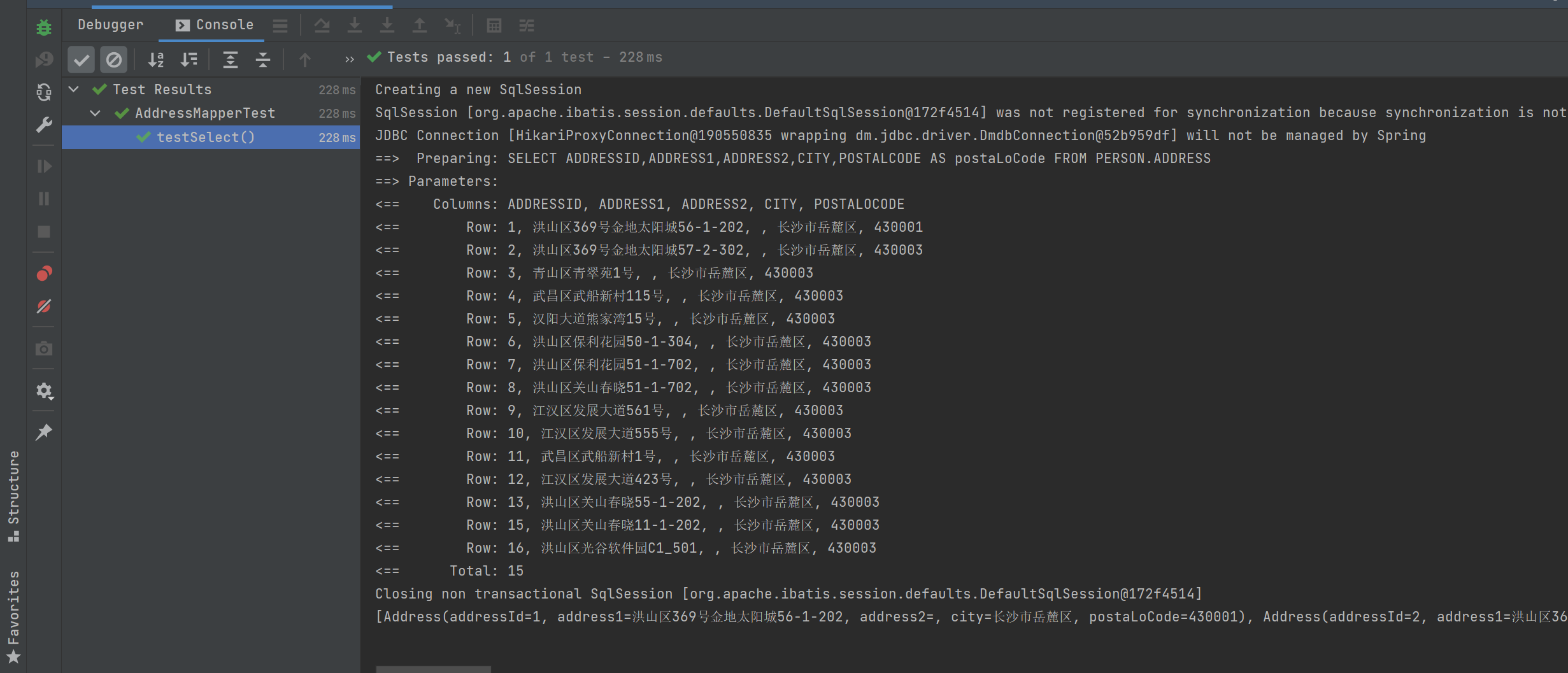Viewport: 1568px width, 673px height.
Task: Click Row 16 洪山区光谷软件园C1_501 line
Action: [x=625, y=548]
